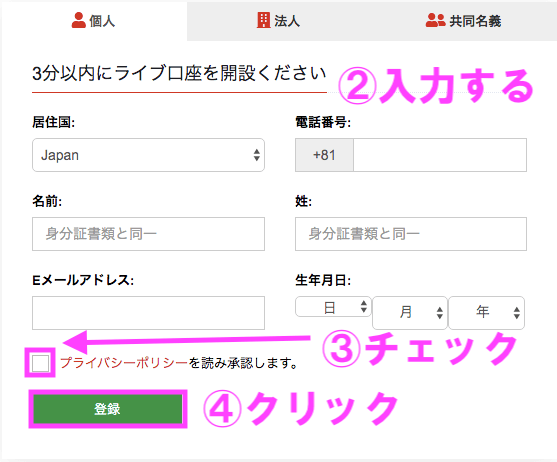Click the +81 country code prefix
Image resolution: width=557 pixels, height=462 pixels.
point(324,155)
